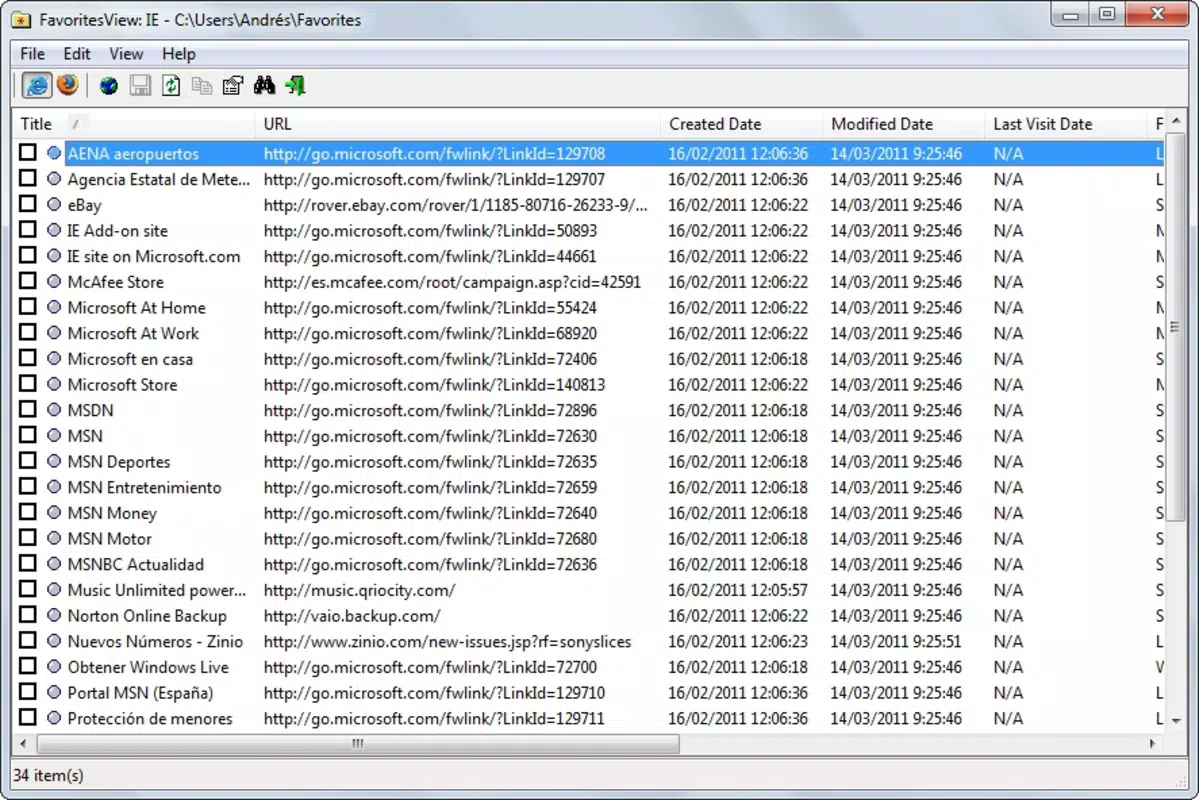Click the bookmark icon beside Microsoft At Work
1199x800 pixels.
pos(54,333)
